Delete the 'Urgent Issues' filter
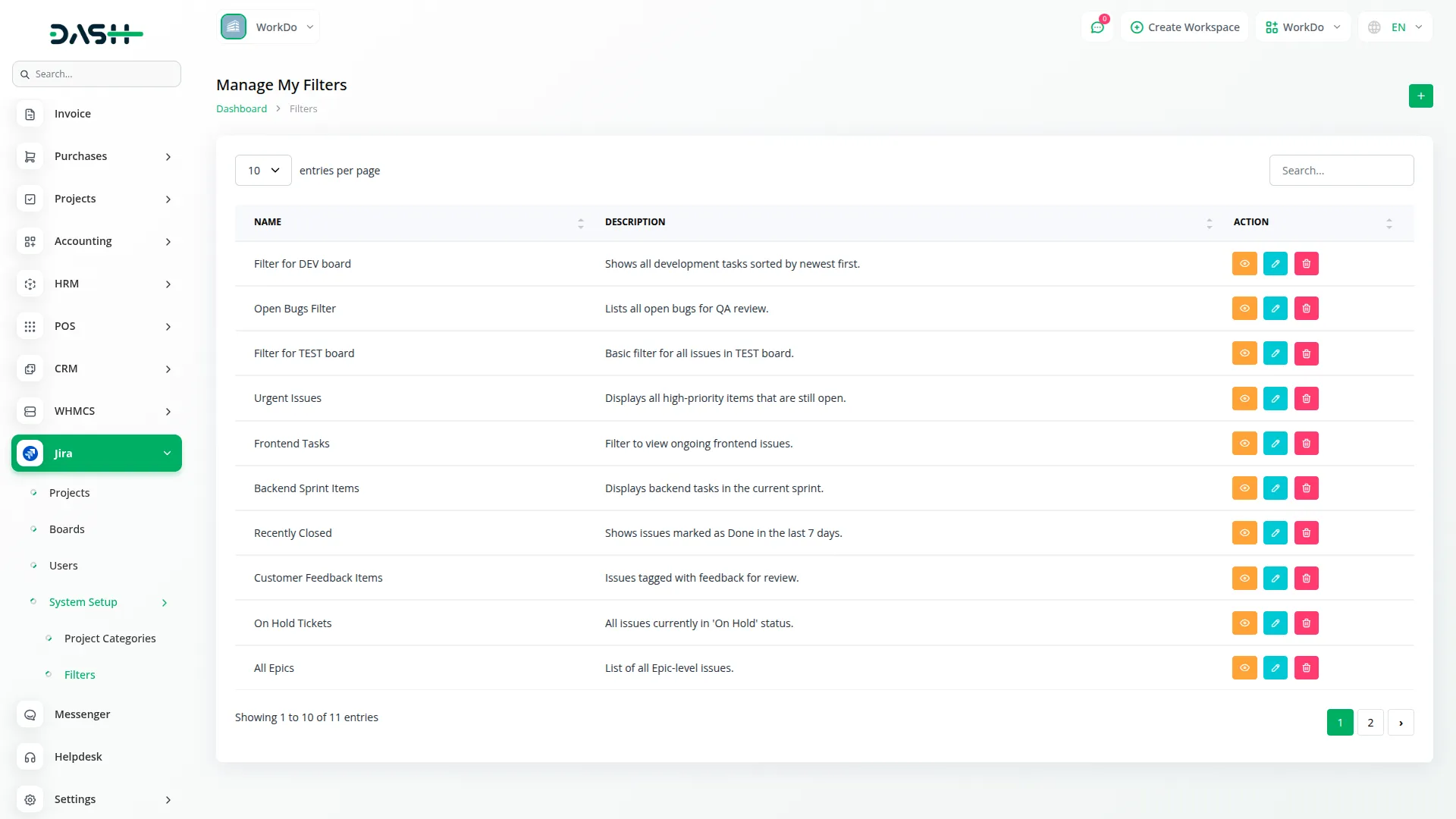Viewport: 1456px width, 819px height. [x=1306, y=398]
